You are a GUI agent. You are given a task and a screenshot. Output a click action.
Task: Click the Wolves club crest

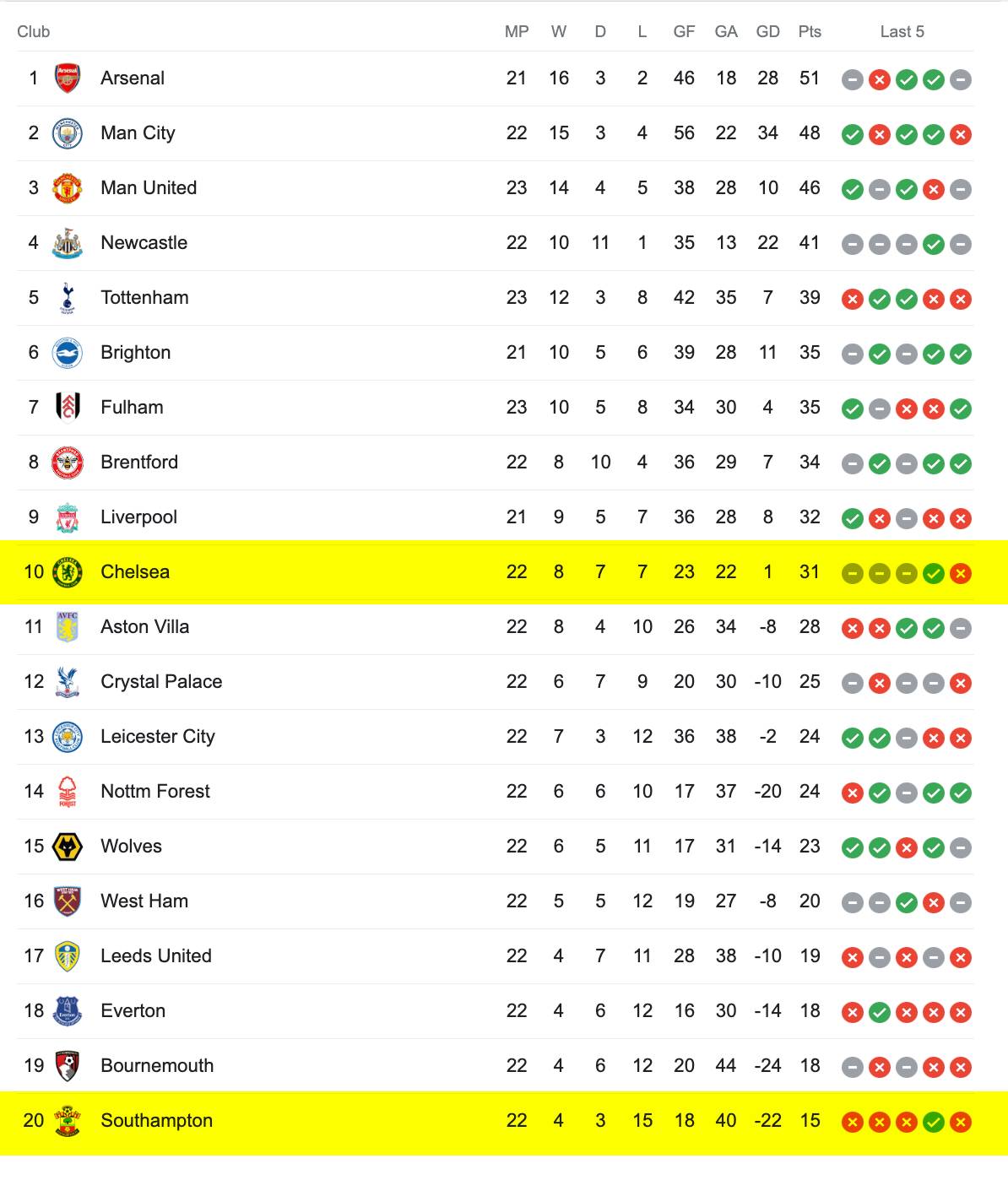(x=68, y=847)
